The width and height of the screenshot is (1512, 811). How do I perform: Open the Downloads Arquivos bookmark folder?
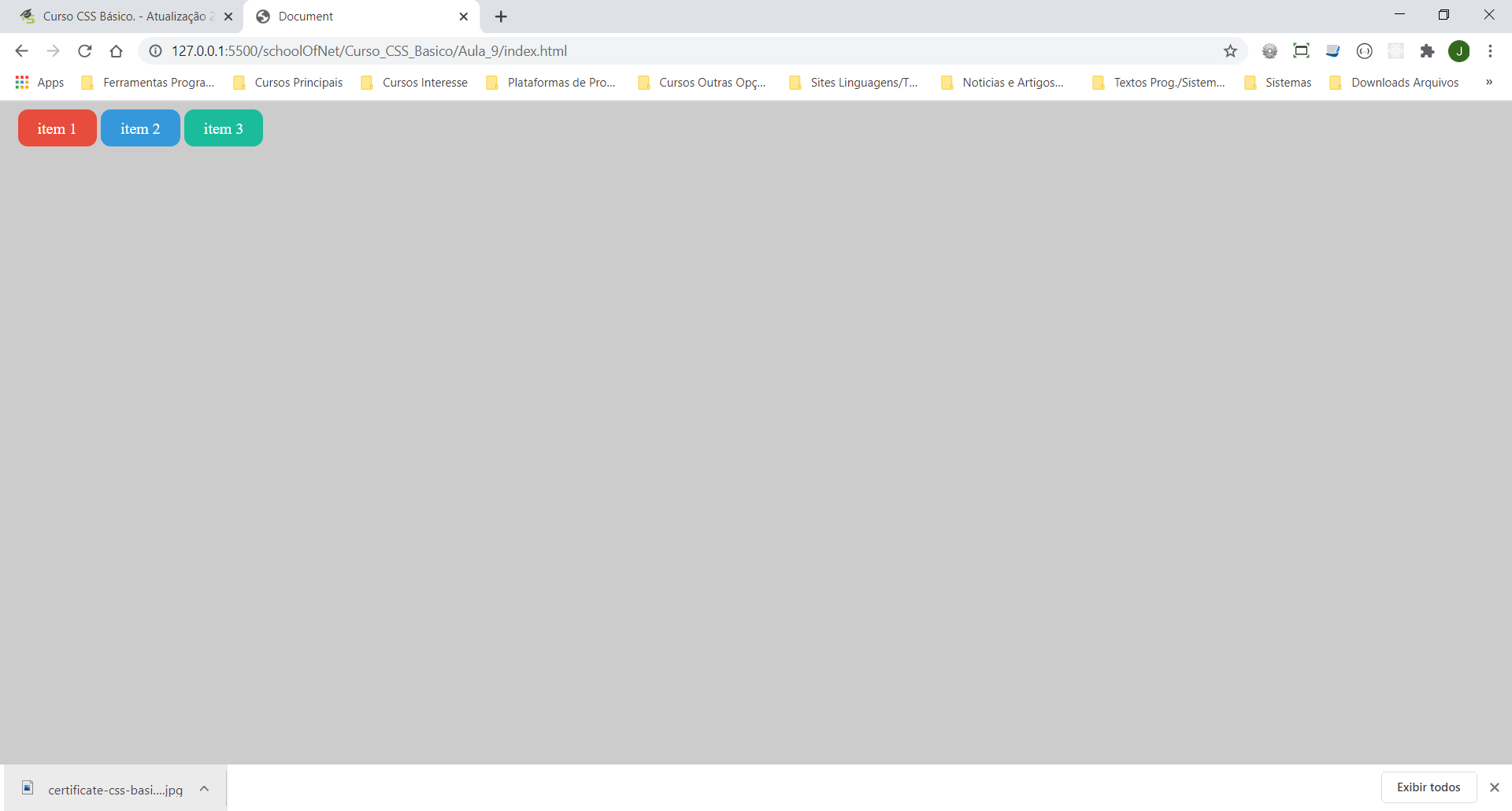[1395, 83]
